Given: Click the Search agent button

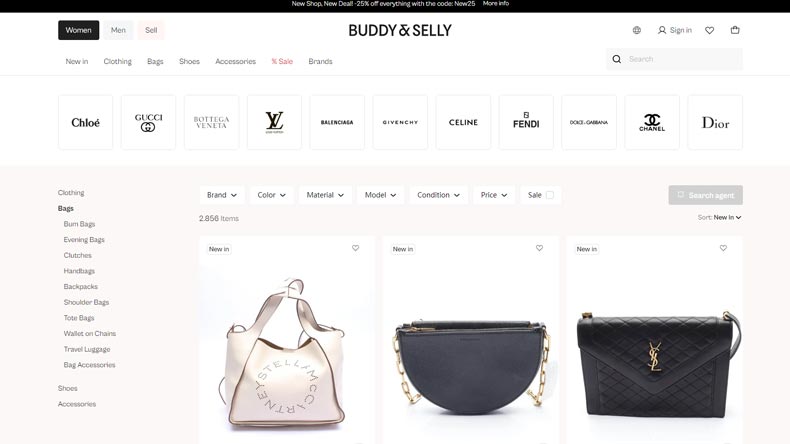Looking at the screenshot, I should point(705,195).
